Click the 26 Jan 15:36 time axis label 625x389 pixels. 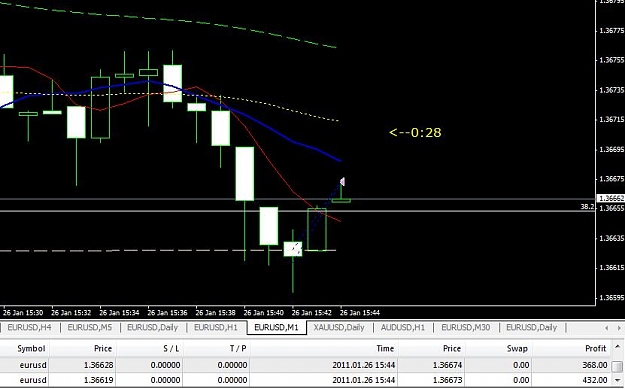click(x=167, y=313)
